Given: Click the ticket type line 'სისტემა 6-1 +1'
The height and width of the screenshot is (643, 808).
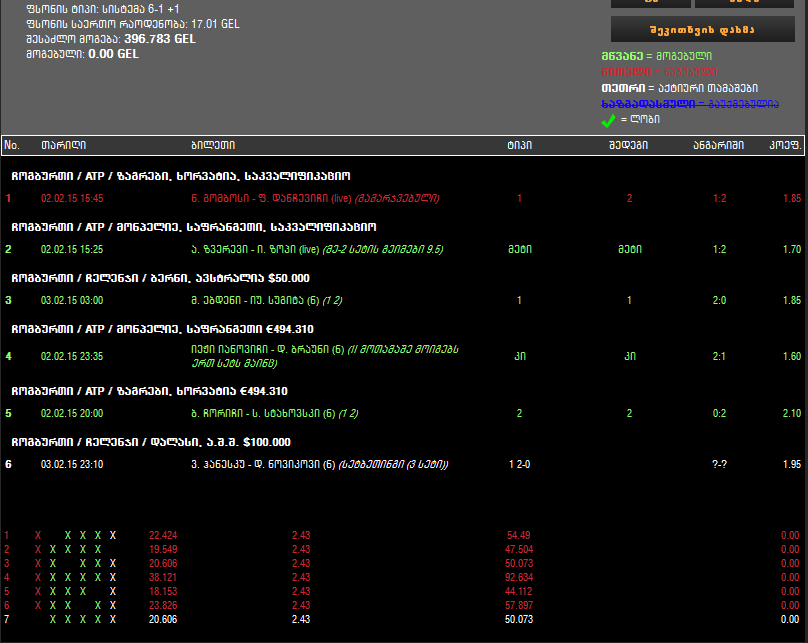Looking at the screenshot, I should tap(103, 9).
